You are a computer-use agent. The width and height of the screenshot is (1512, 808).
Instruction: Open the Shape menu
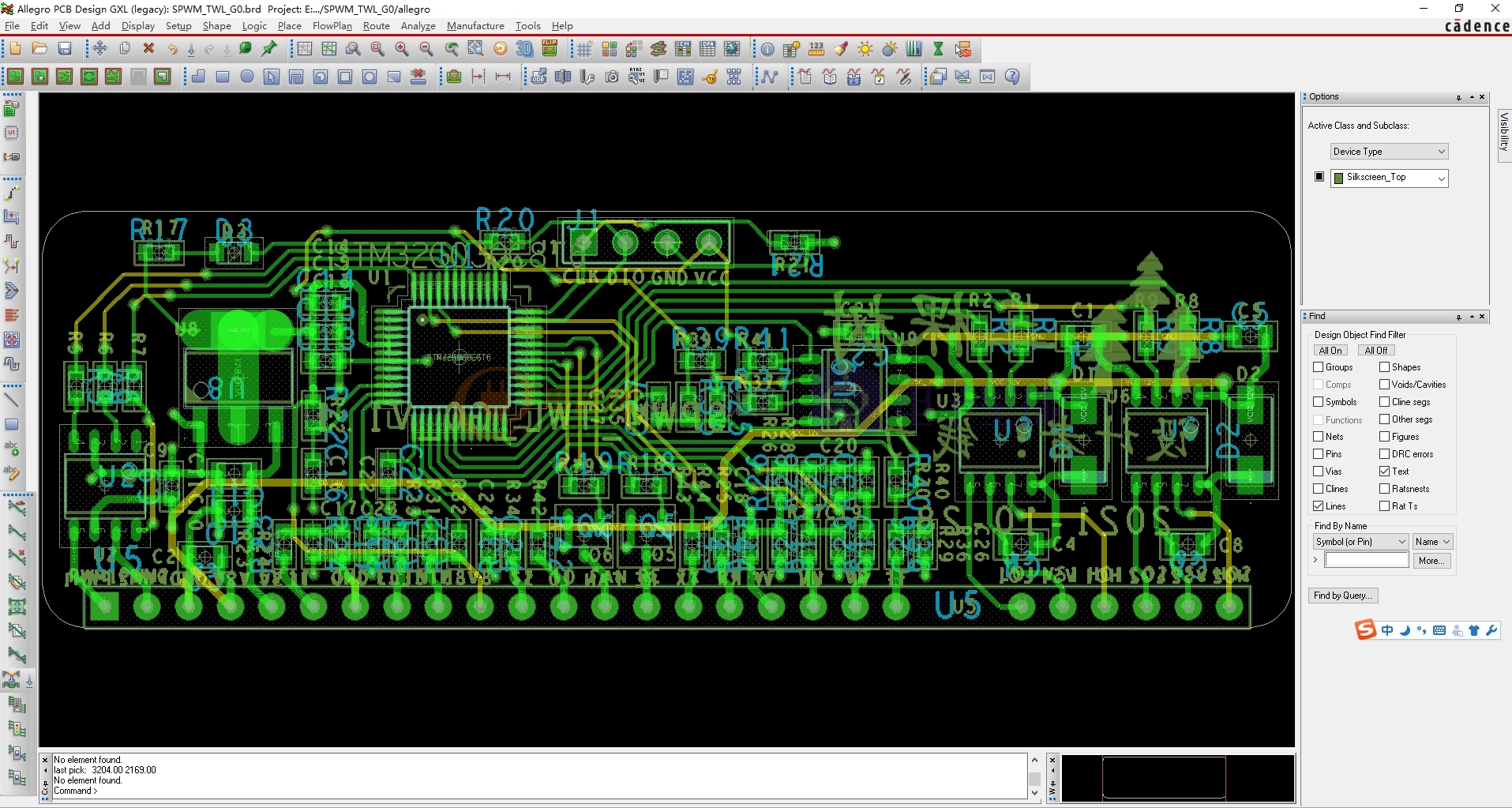click(x=216, y=26)
